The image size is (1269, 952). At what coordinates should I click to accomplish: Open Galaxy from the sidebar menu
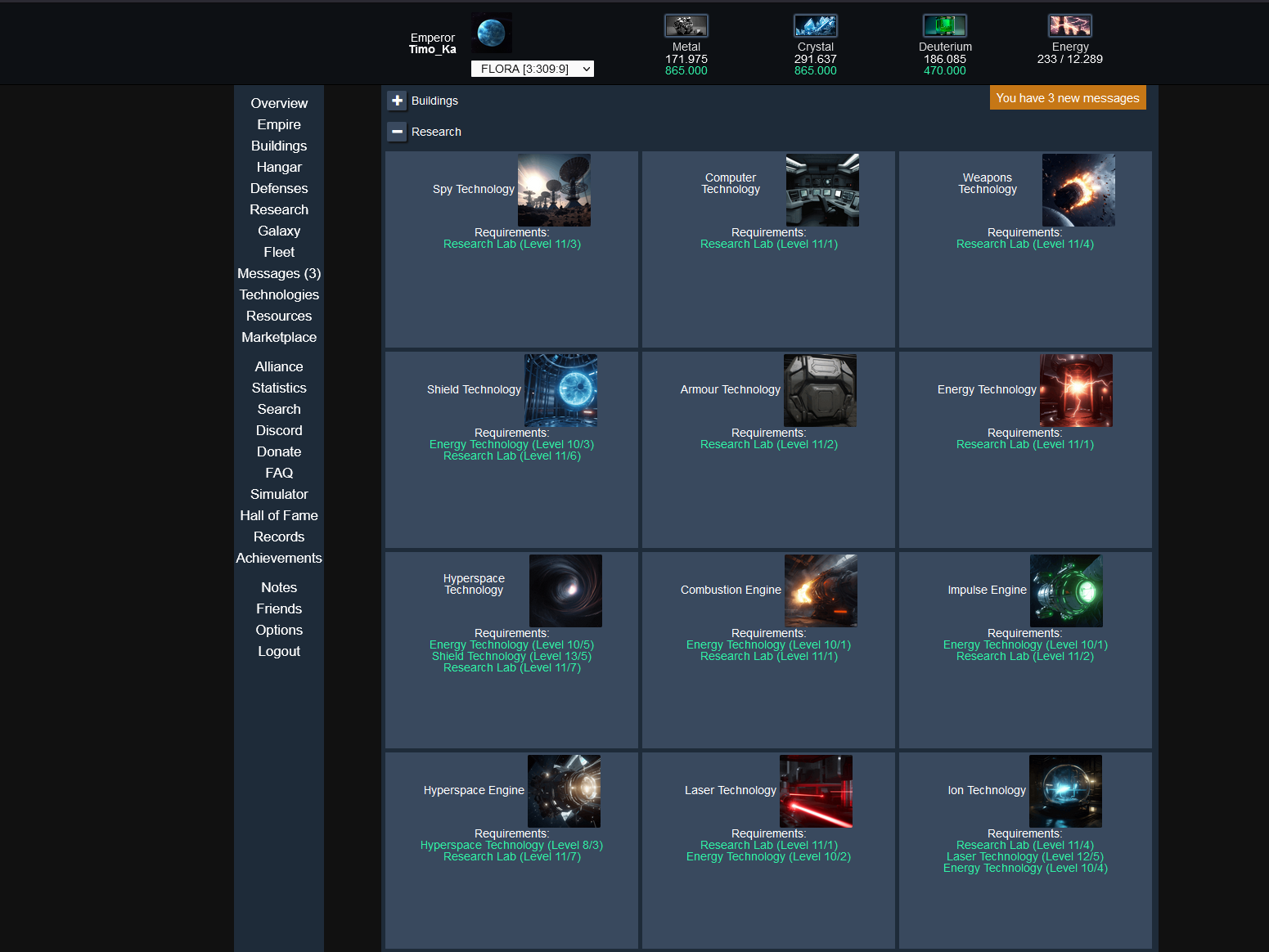279,231
